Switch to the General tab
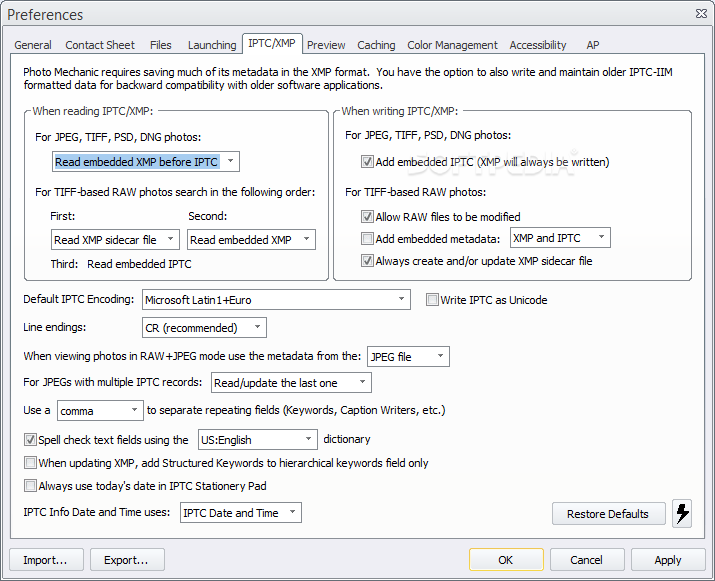Screen dimensions: 715x581 pyautogui.click(x=33, y=45)
